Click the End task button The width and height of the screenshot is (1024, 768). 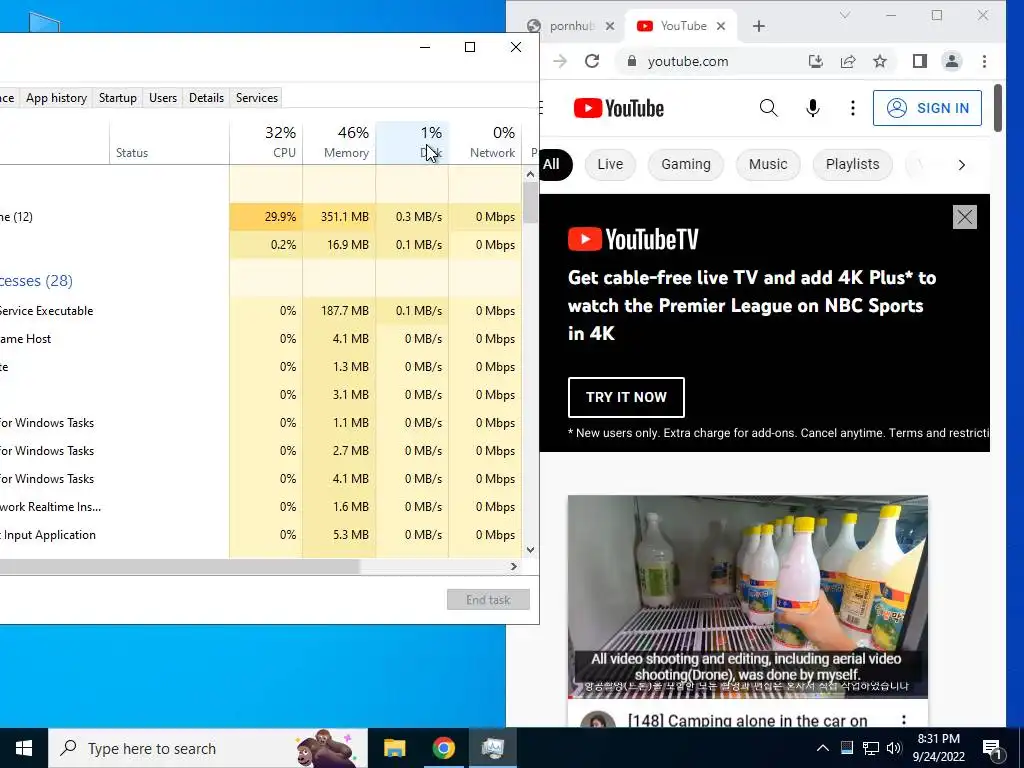point(488,600)
